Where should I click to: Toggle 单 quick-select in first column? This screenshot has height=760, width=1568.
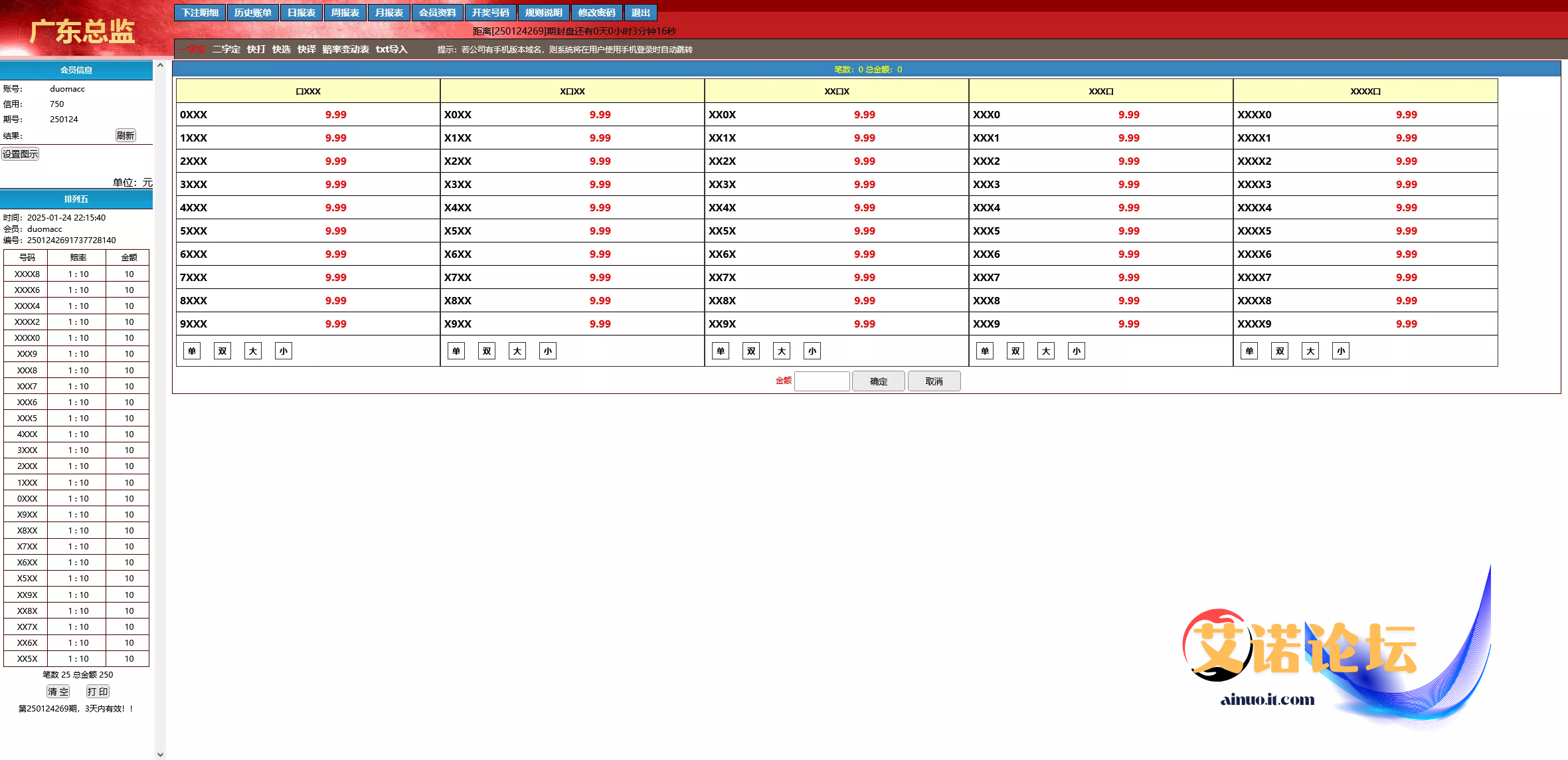pyautogui.click(x=192, y=351)
